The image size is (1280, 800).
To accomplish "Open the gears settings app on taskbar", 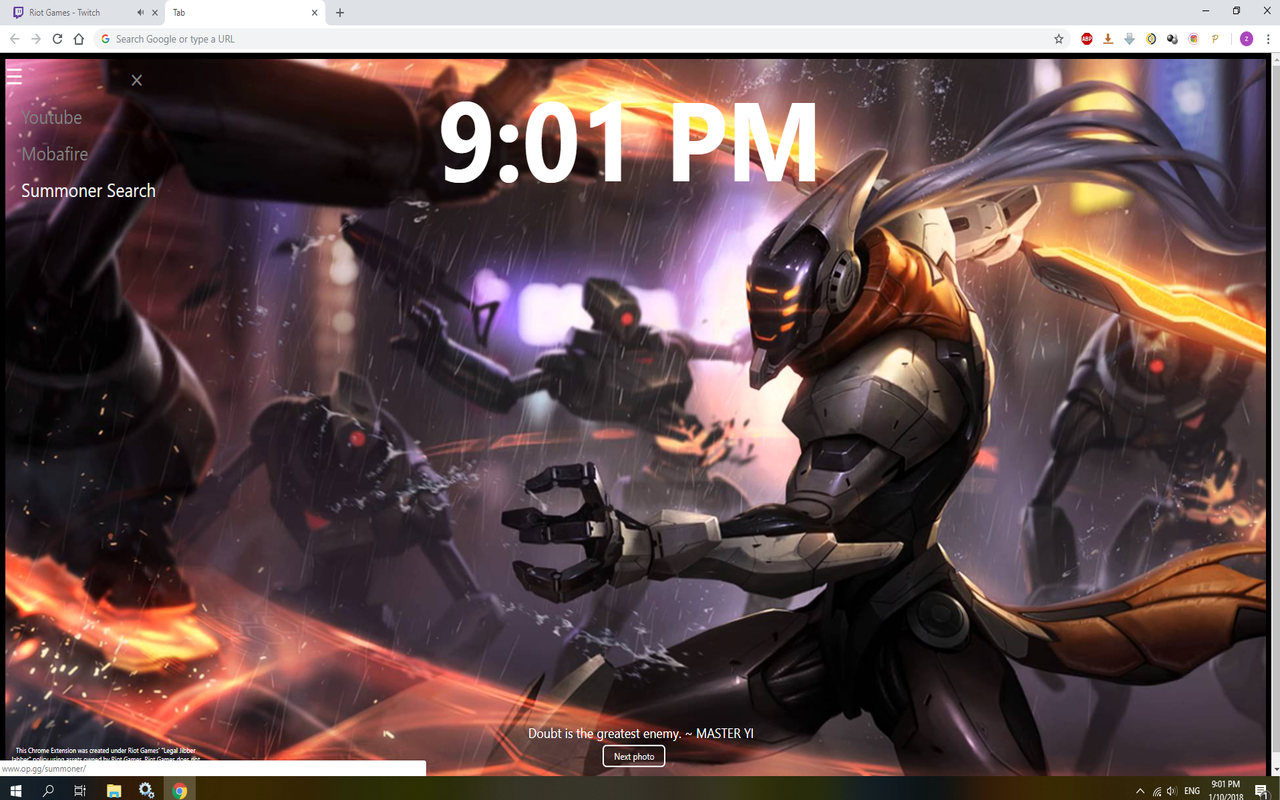I will coord(146,790).
